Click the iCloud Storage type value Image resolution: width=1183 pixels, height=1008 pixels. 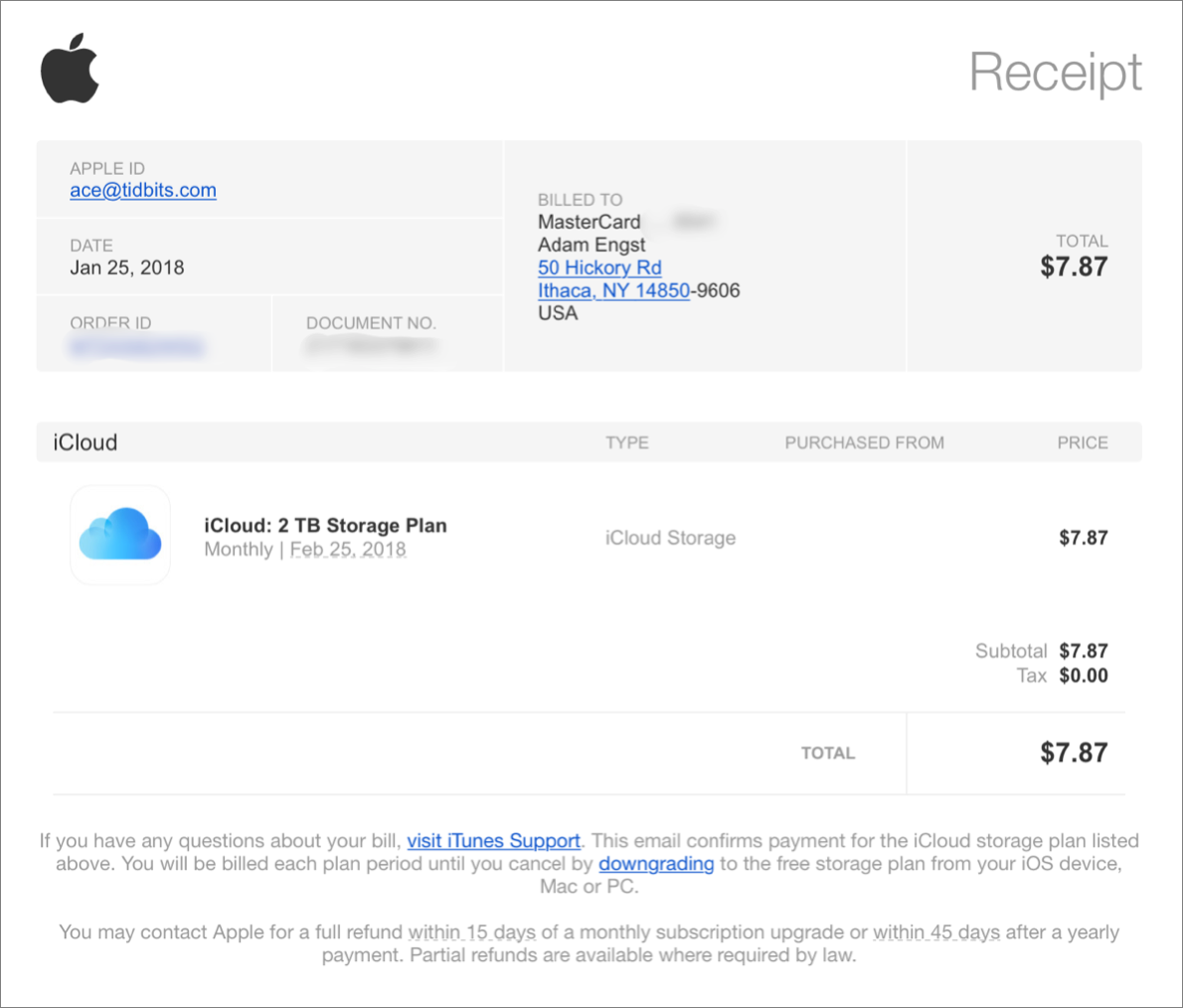click(x=671, y=538)
